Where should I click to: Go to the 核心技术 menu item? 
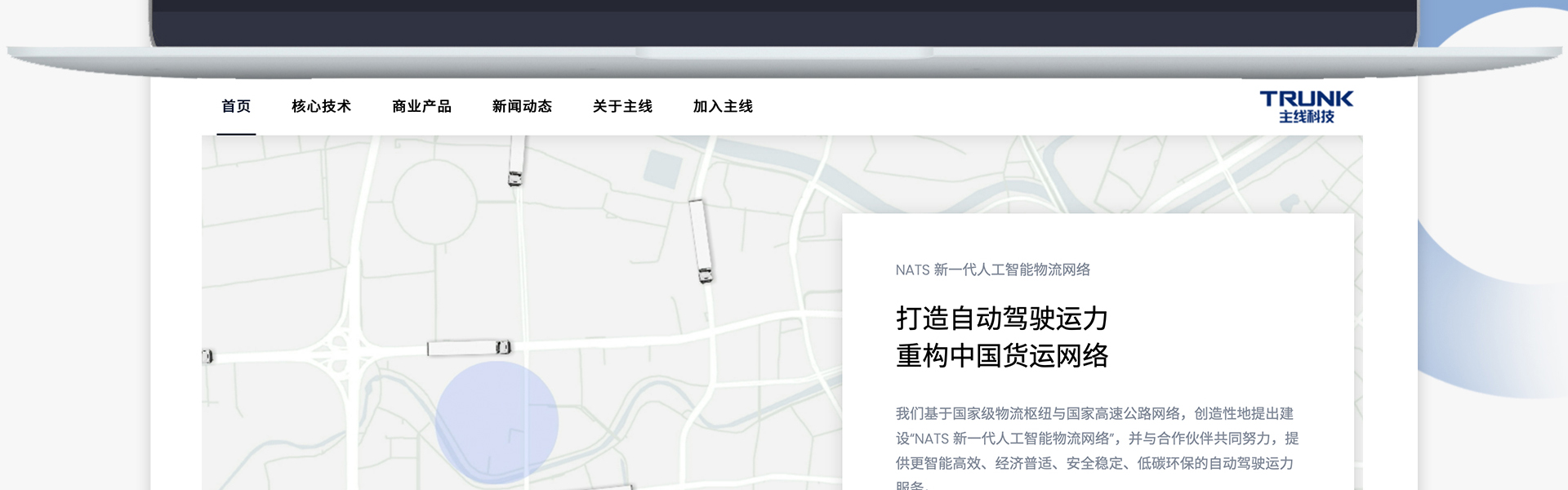[x=321, y=106]
